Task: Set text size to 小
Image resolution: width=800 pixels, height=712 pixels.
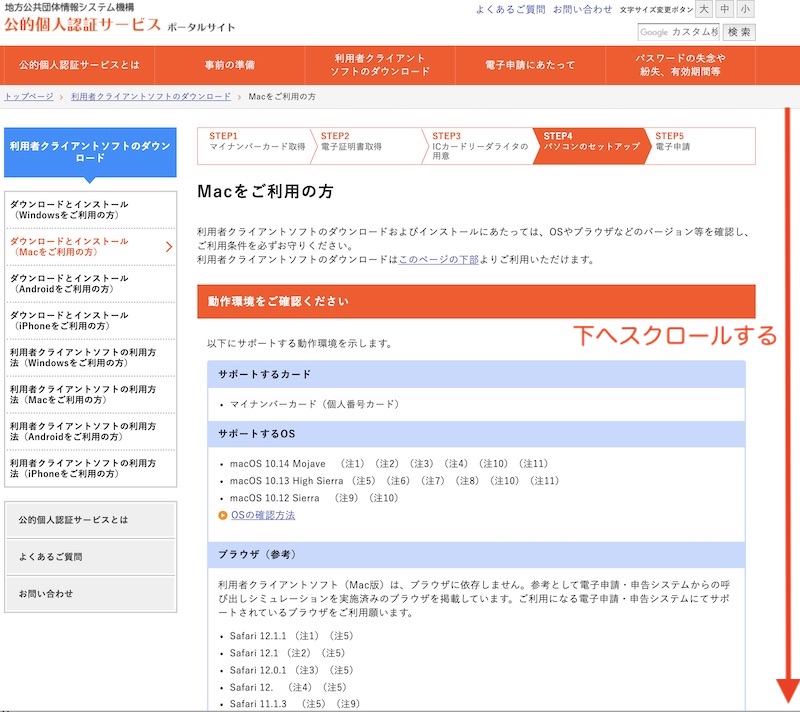Action: pos(745,9)
